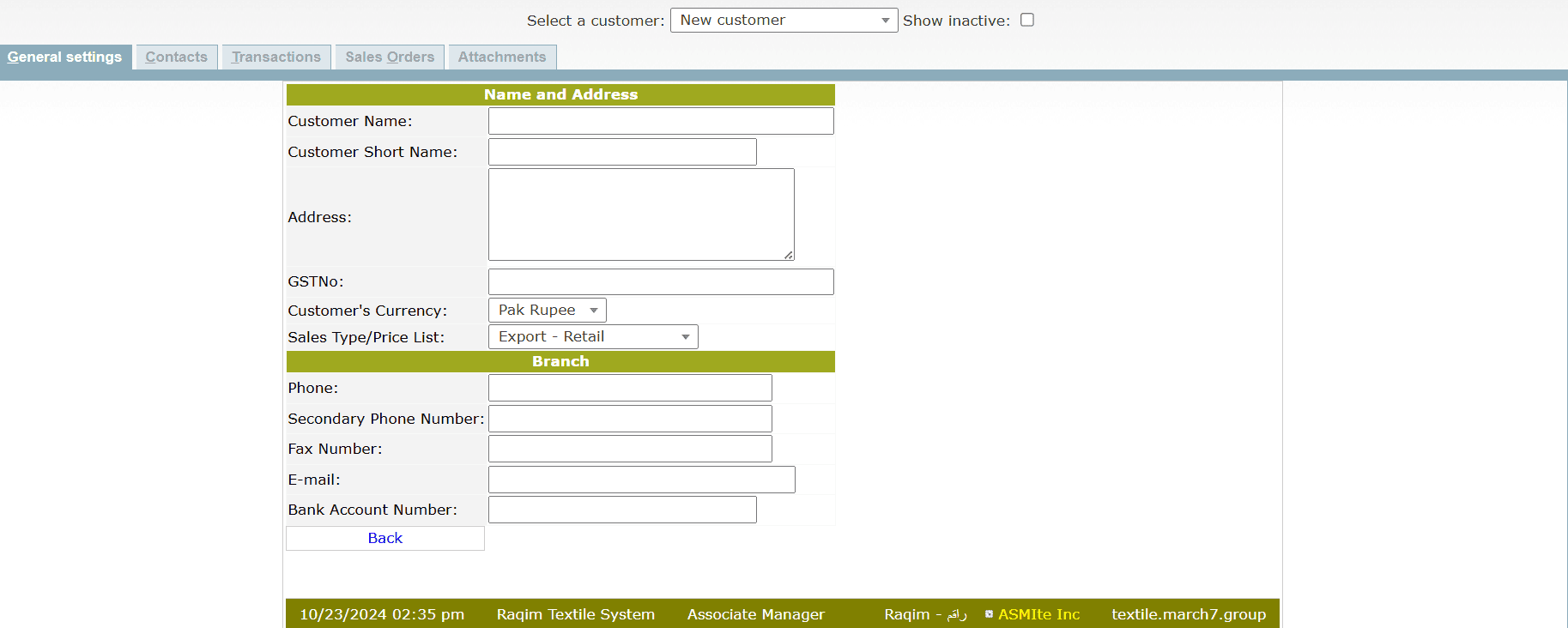
Task: Click the Back link
Action: [x=384, y=538]
